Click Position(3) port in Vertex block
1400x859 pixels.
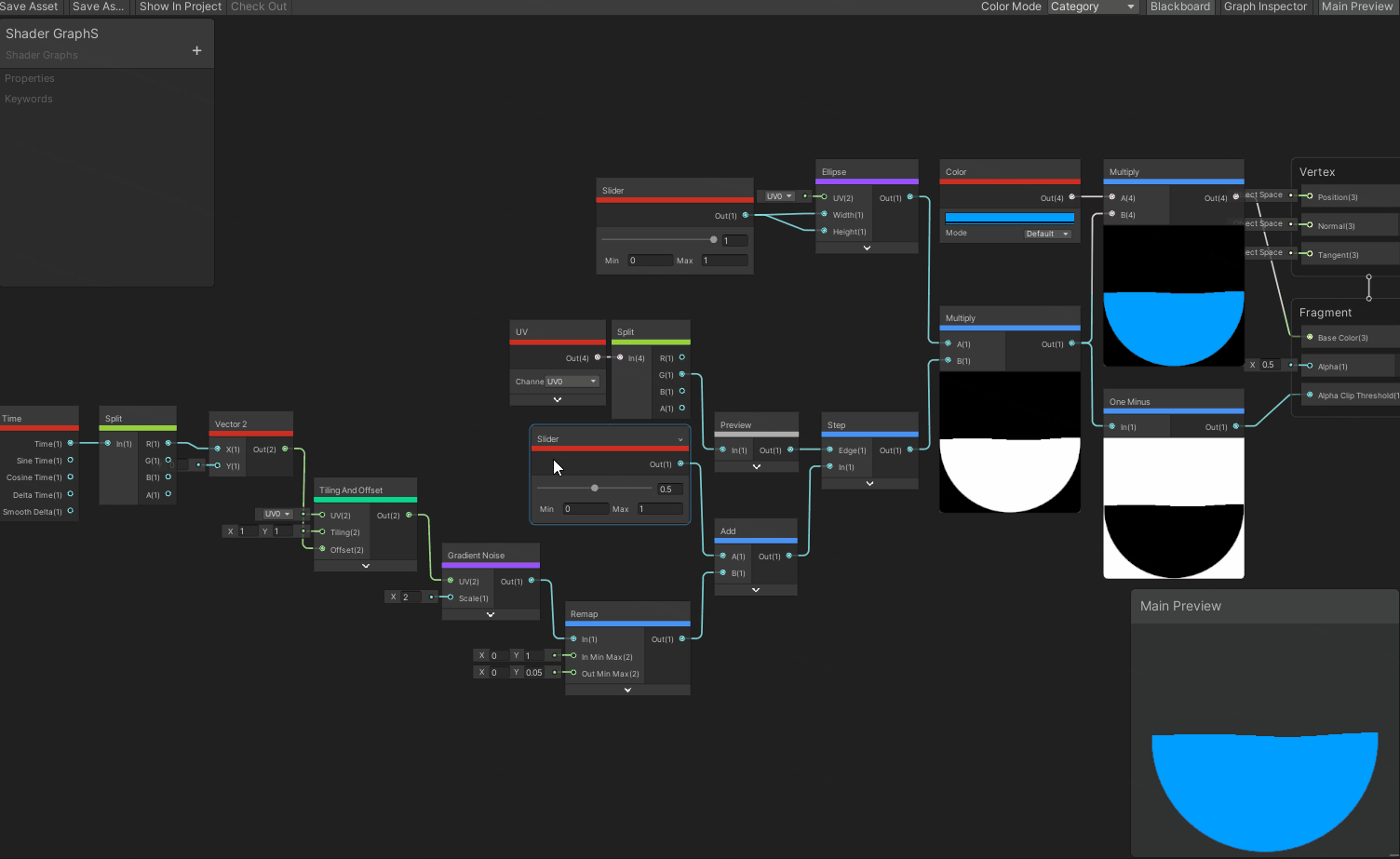click(1310, 196)
